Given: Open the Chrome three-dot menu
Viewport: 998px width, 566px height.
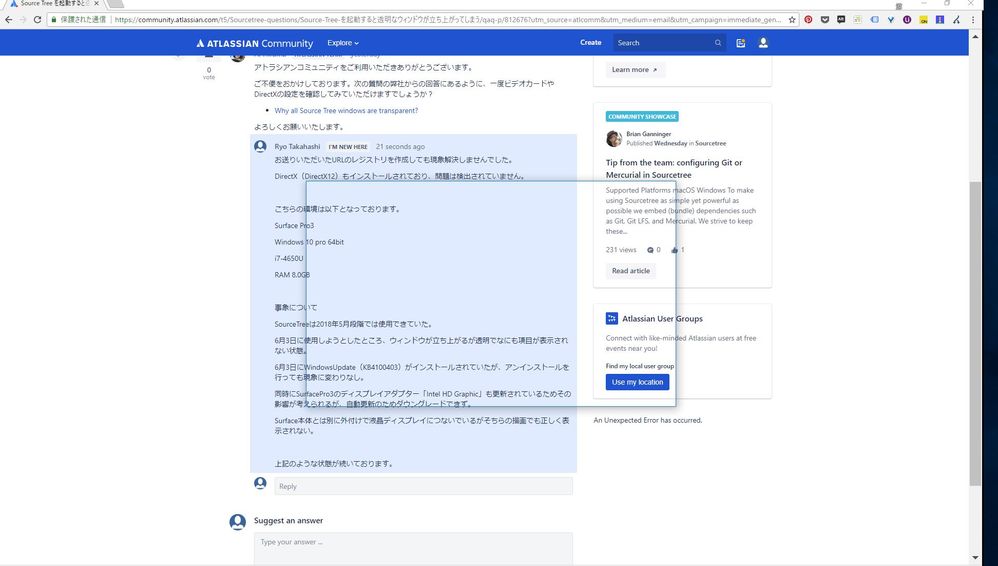Looking at the screenshot, I should (x=973, y=20).
